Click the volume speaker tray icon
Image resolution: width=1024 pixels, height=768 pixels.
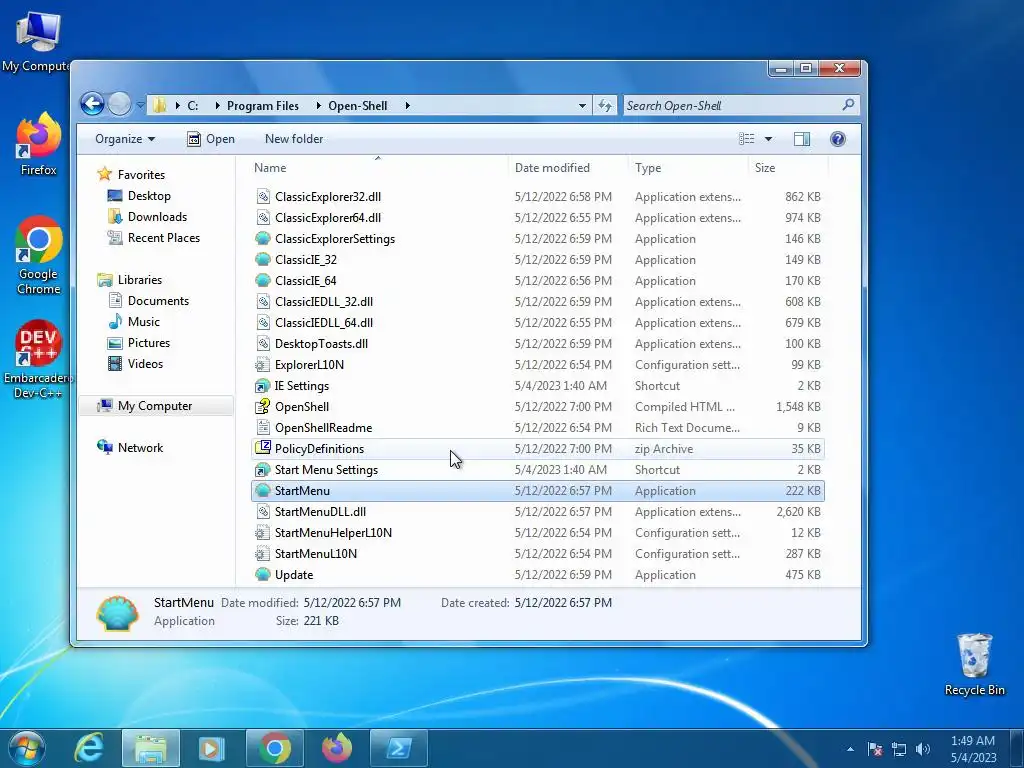922,749
